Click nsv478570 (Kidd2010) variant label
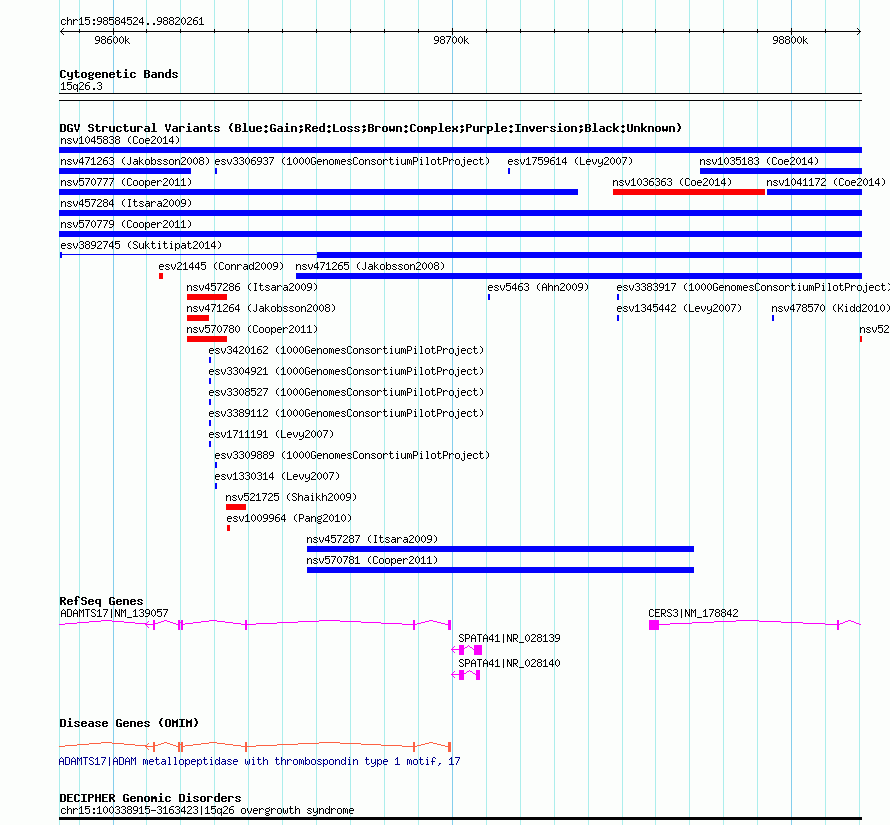The image size is (890, 825). 830,308
